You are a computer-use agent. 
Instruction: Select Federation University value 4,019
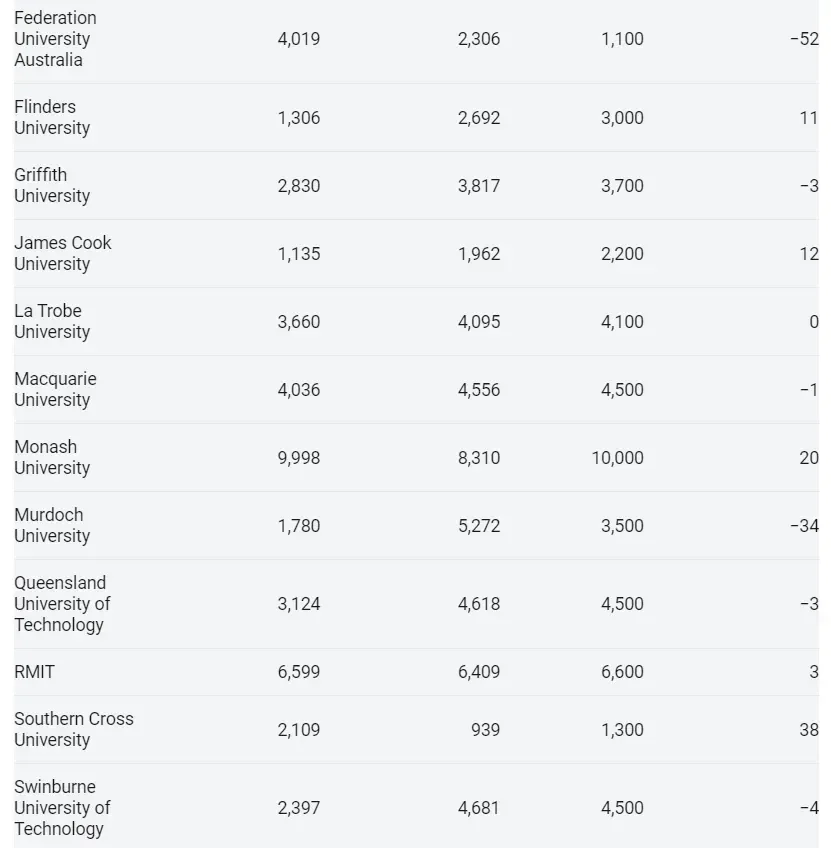tap(299, 39)
